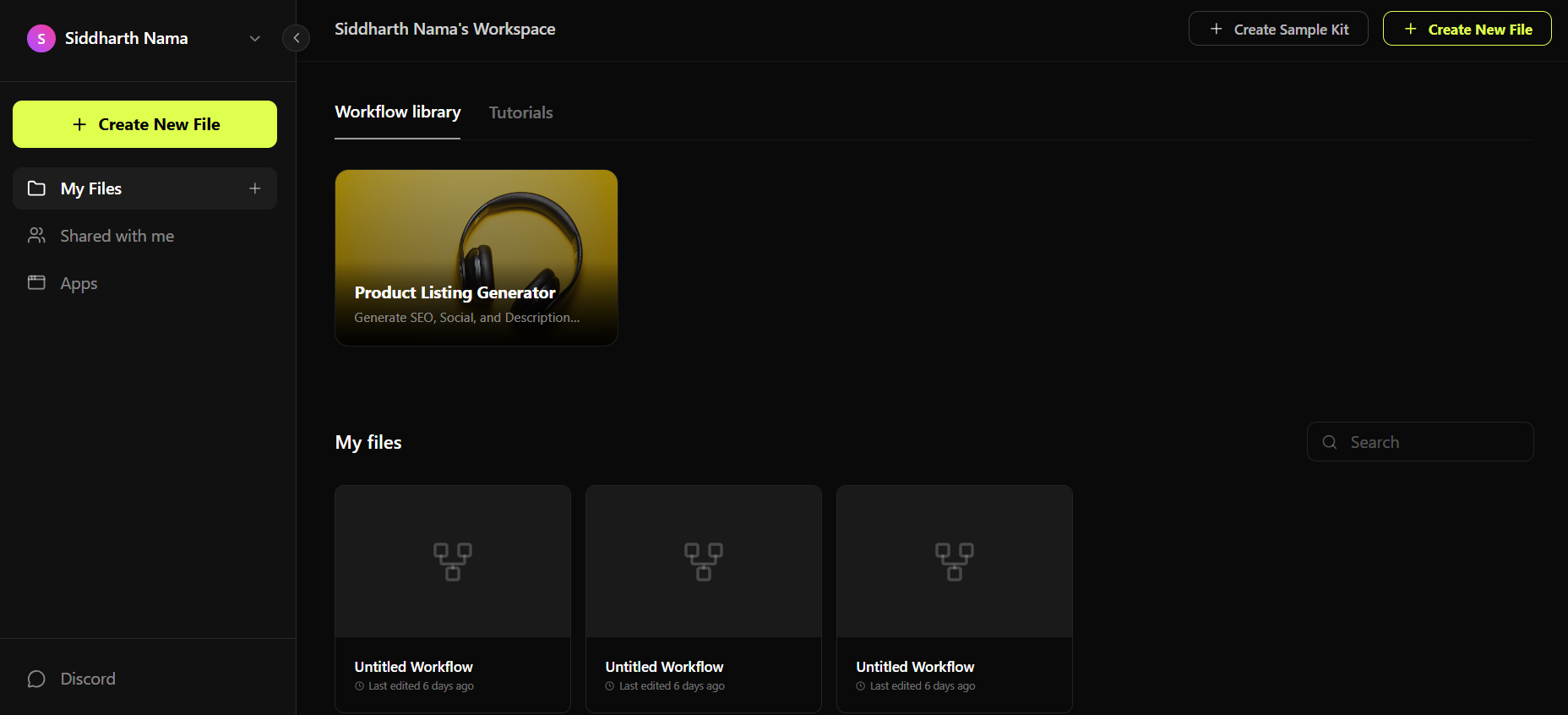Switch to the Tutorials tab
The height and width of the screenshot is (715, 1568).
click(x=520, y=112)
